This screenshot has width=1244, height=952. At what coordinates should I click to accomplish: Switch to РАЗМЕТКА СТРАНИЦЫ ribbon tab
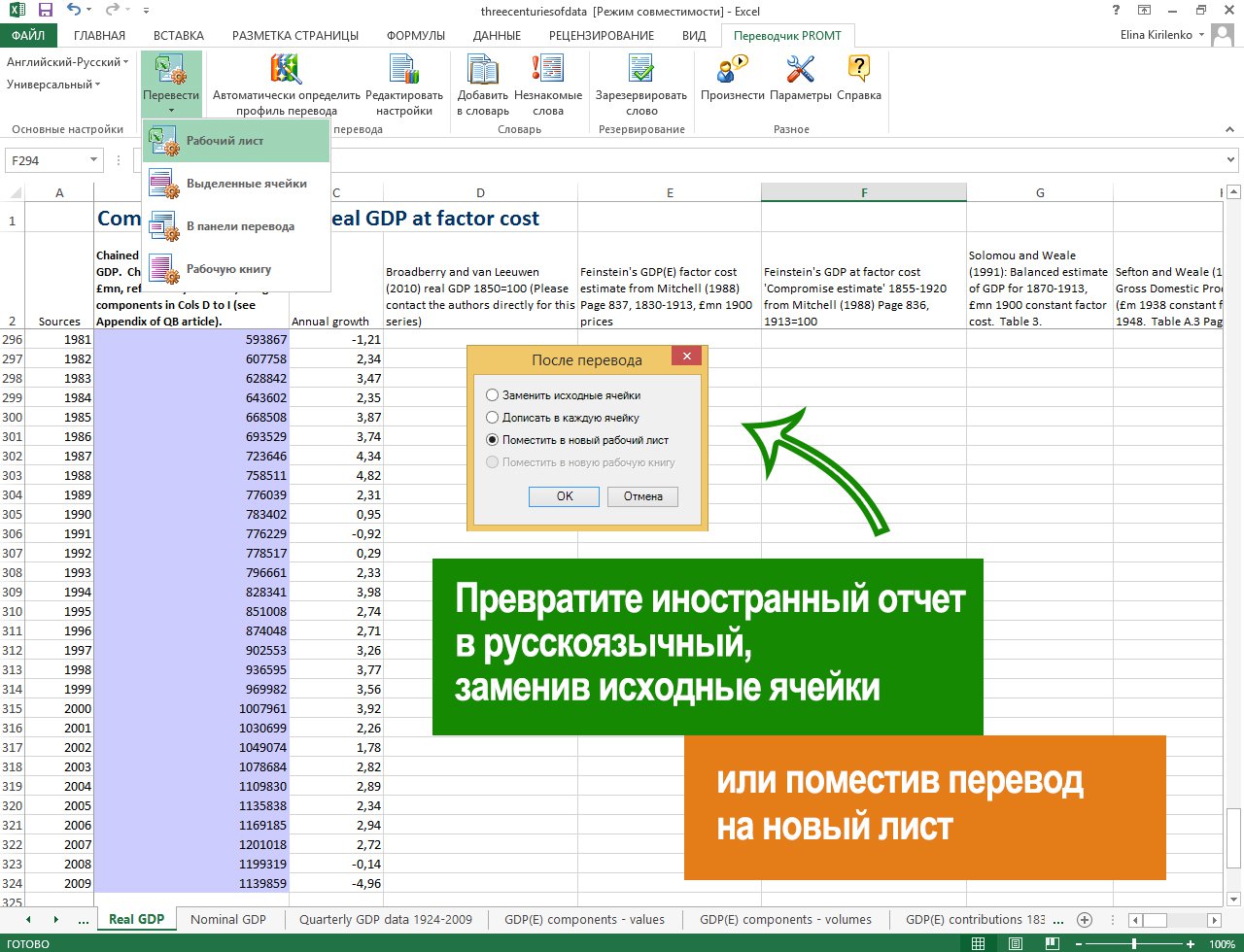click(x=295, y=35)
